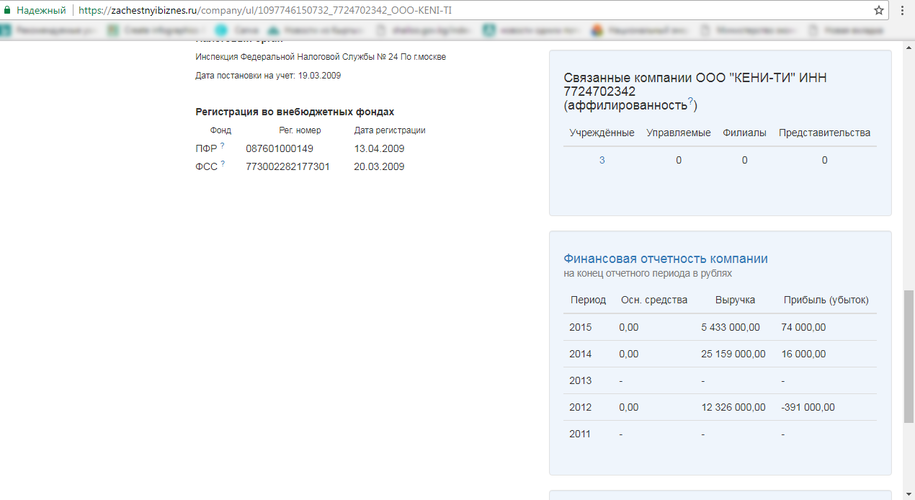
Task: Click period 2015 row label
Action: pyautogui.click(x=580, y=327)
